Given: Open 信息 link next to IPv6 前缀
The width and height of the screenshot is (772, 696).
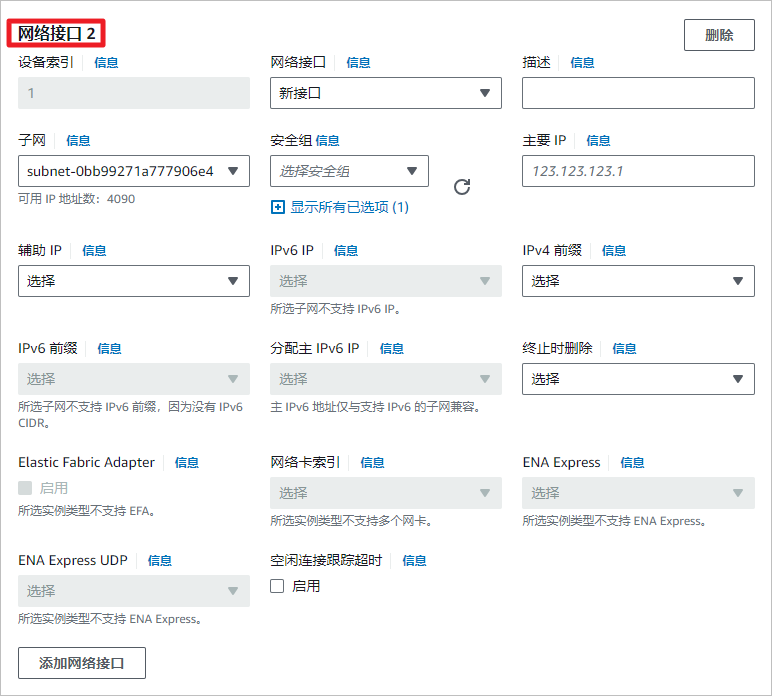Looking at the screenshot, I should pos(109,348).
